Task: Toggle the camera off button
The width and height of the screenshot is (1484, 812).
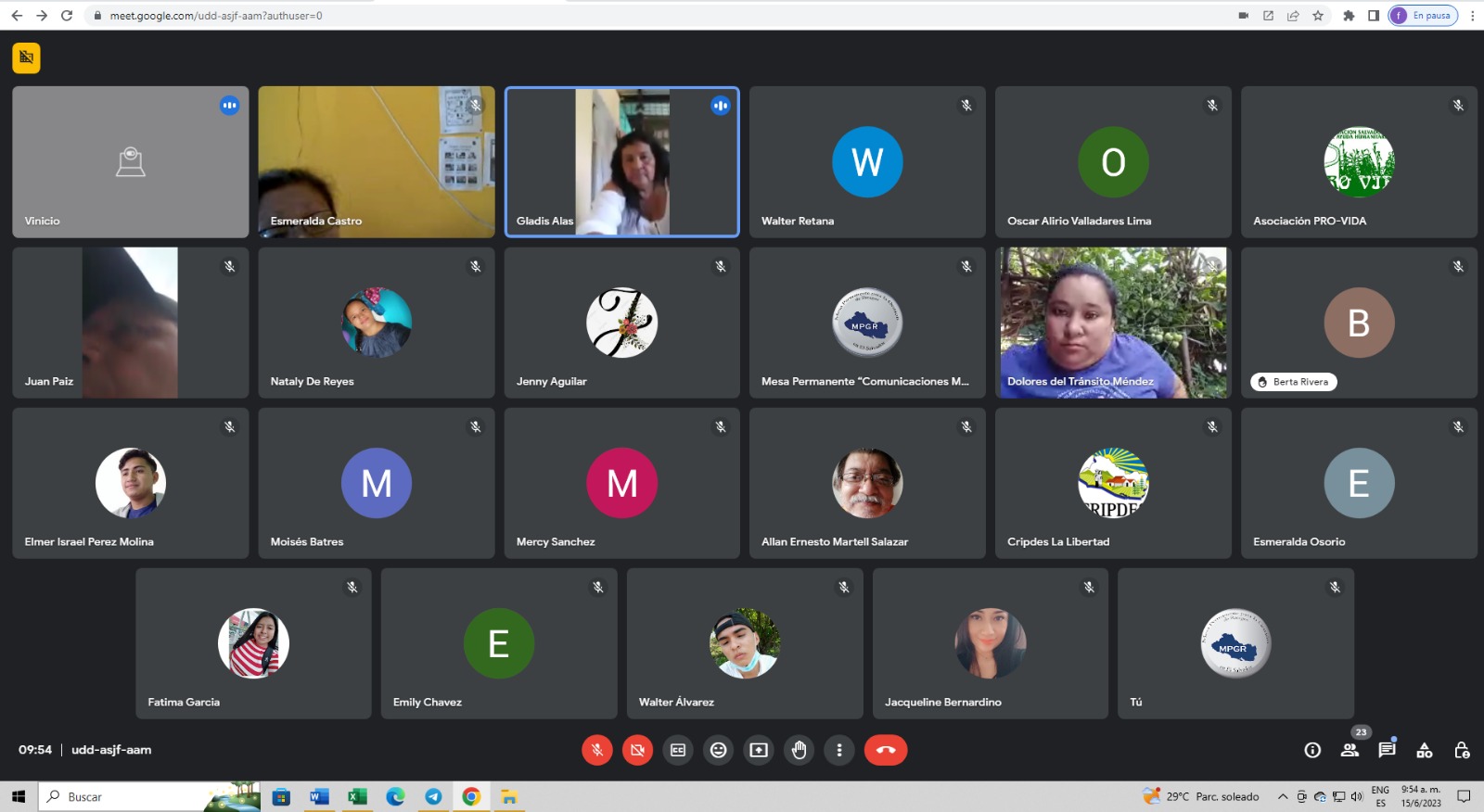Action: [x=637, y=750]
